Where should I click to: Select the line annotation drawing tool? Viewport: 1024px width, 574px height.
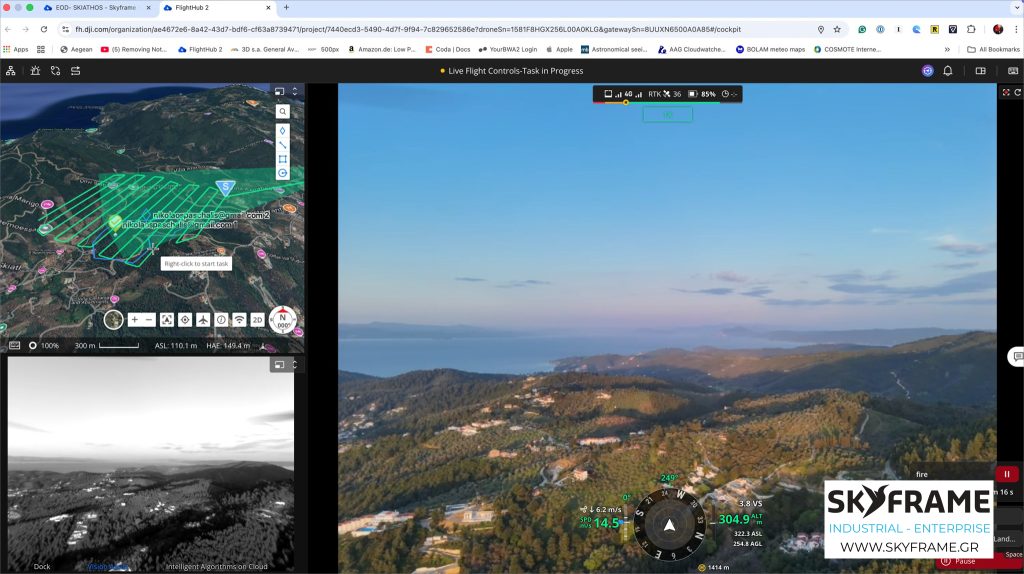(x=283, y=145)
